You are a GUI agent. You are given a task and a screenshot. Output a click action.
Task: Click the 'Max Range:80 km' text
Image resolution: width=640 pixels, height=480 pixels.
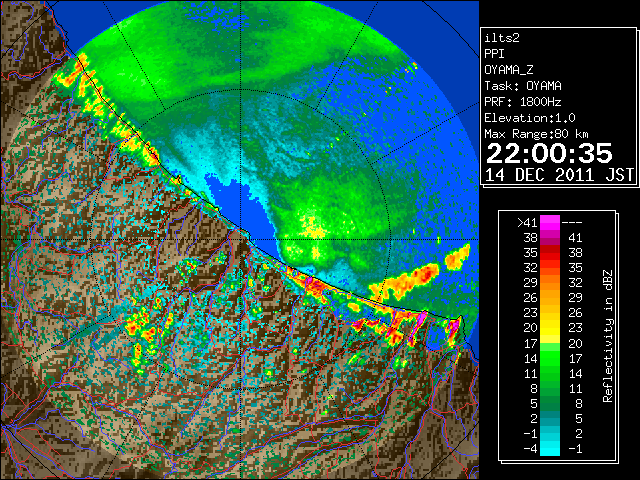[x=537, y=134]
